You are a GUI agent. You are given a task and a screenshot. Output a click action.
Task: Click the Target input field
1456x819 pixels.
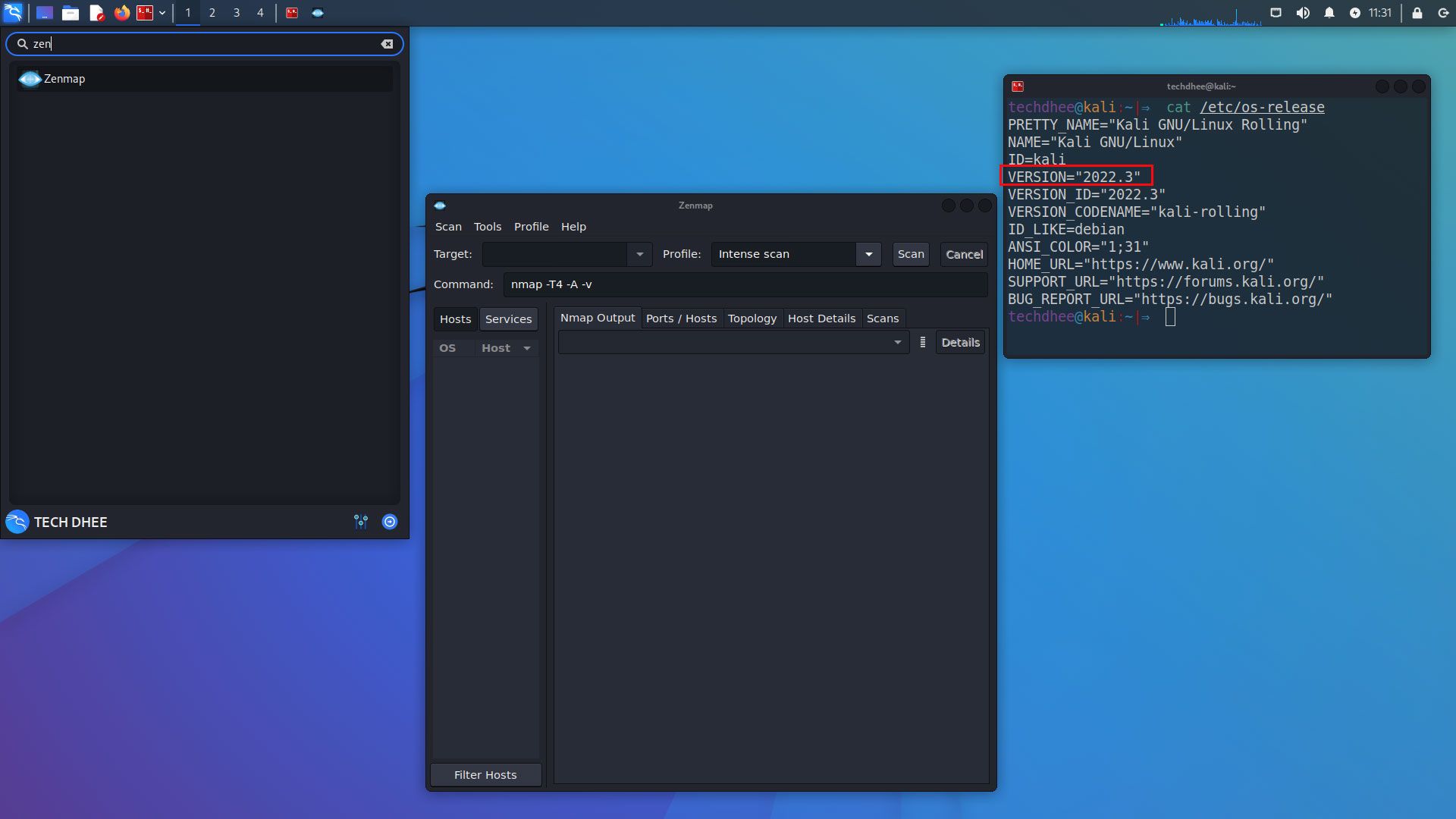coord(556,253)
